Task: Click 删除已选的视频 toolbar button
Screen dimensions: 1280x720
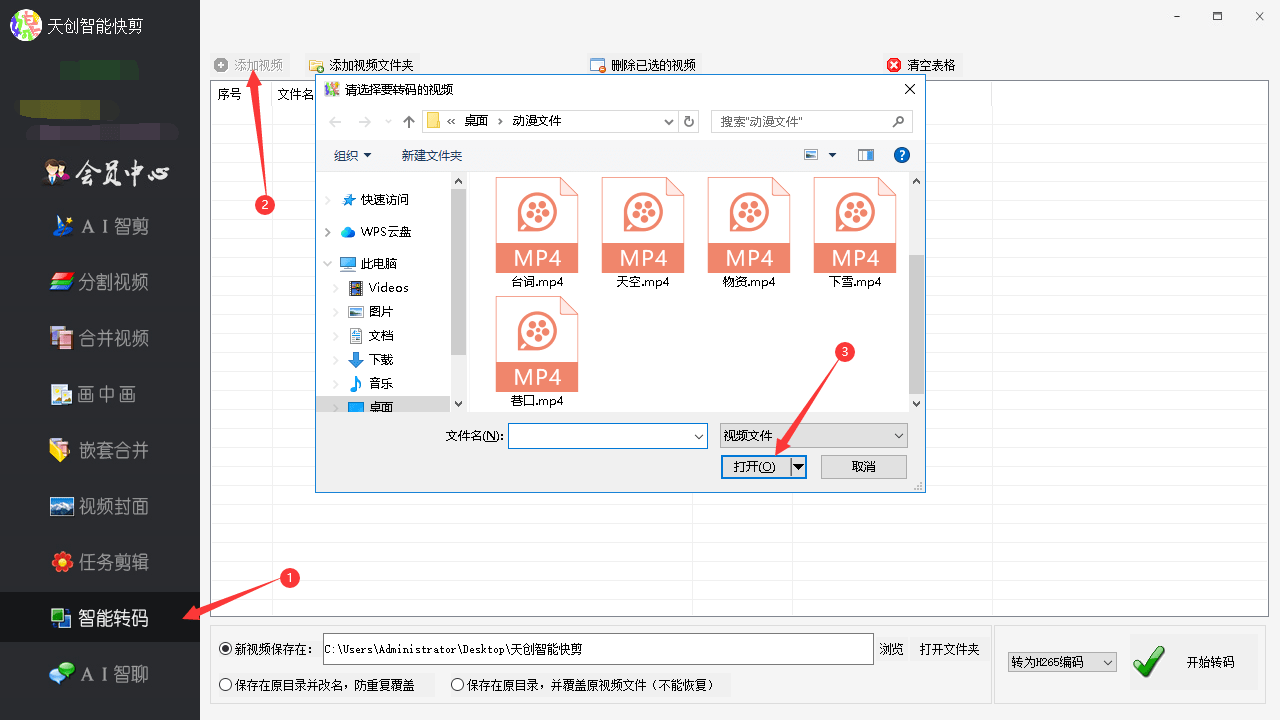Action: pos(643,65)
